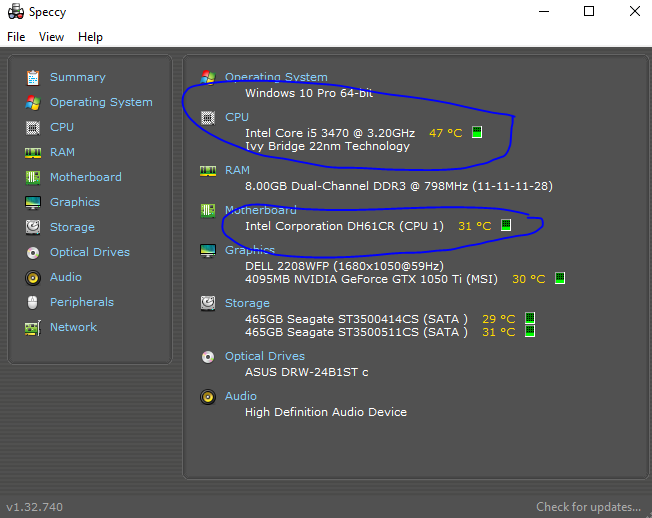652x518 pixels.
Task: Click the Optical Drives disc icon in summary panel
Action: tap(208, 357)
